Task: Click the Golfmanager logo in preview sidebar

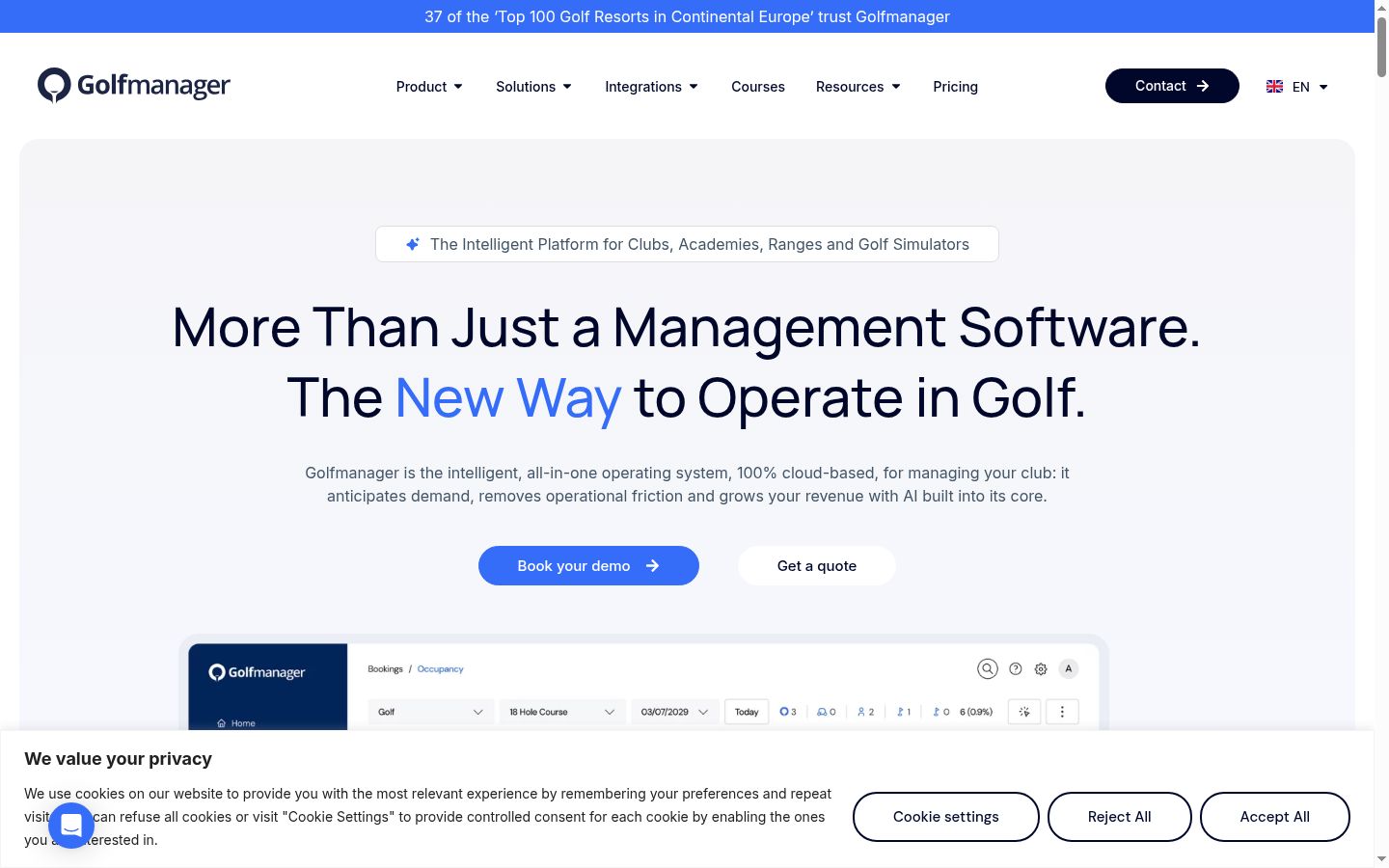Action: coord(257,672)
